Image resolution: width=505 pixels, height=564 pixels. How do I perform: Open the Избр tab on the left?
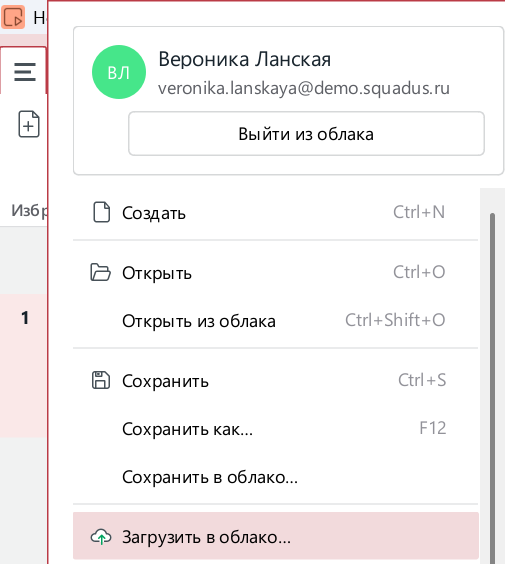29,211
